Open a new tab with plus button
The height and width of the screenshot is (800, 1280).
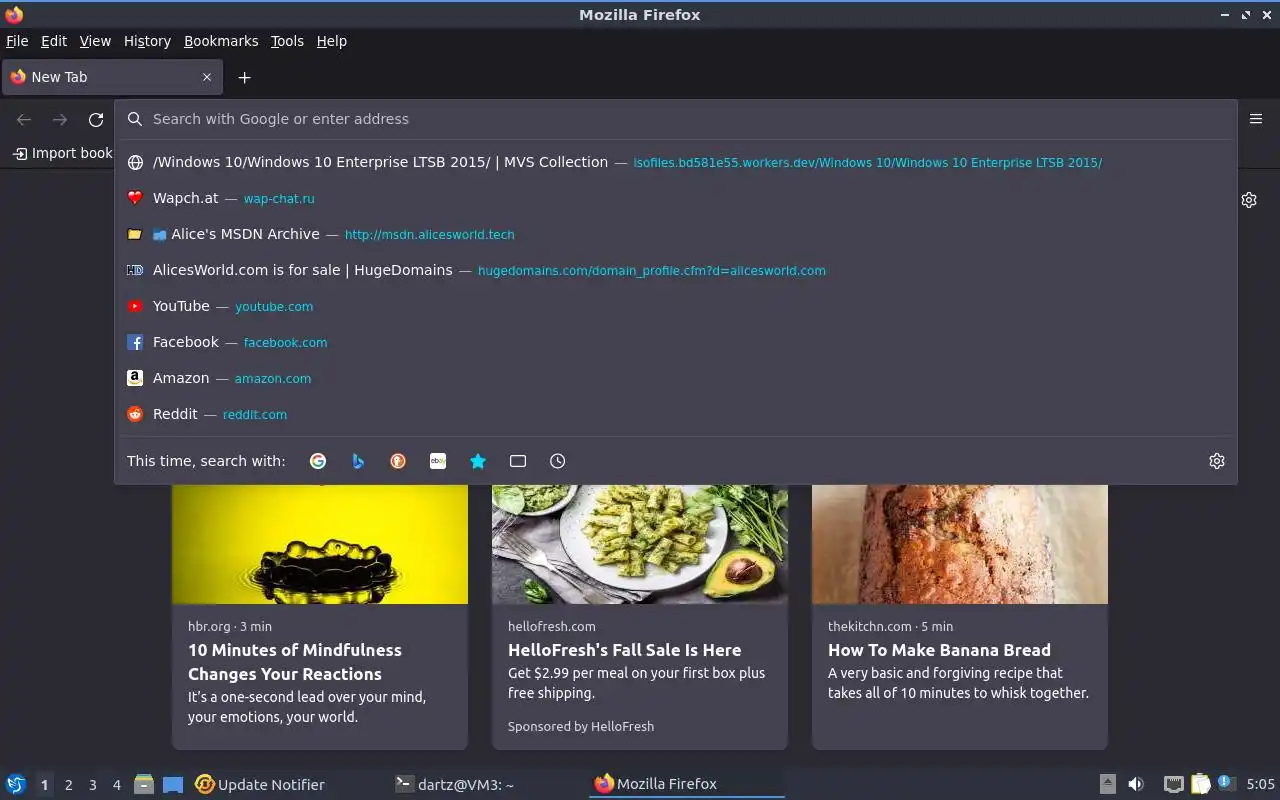point(244,77)
